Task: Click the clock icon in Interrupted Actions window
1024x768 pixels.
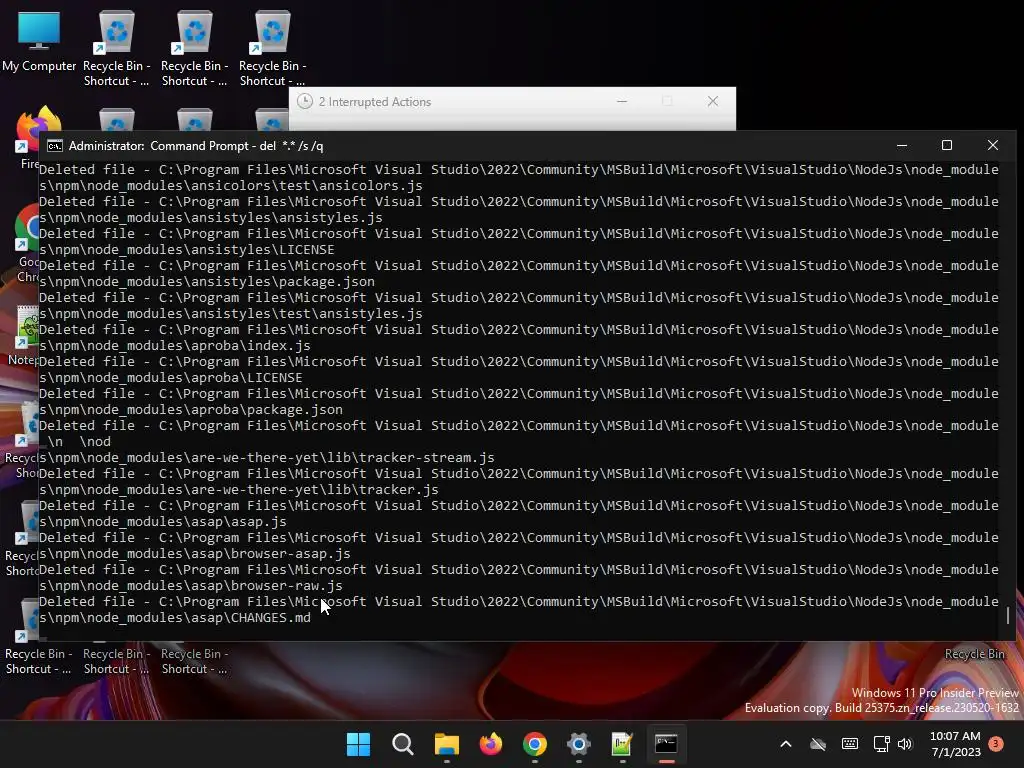Action: click(305, 101)
